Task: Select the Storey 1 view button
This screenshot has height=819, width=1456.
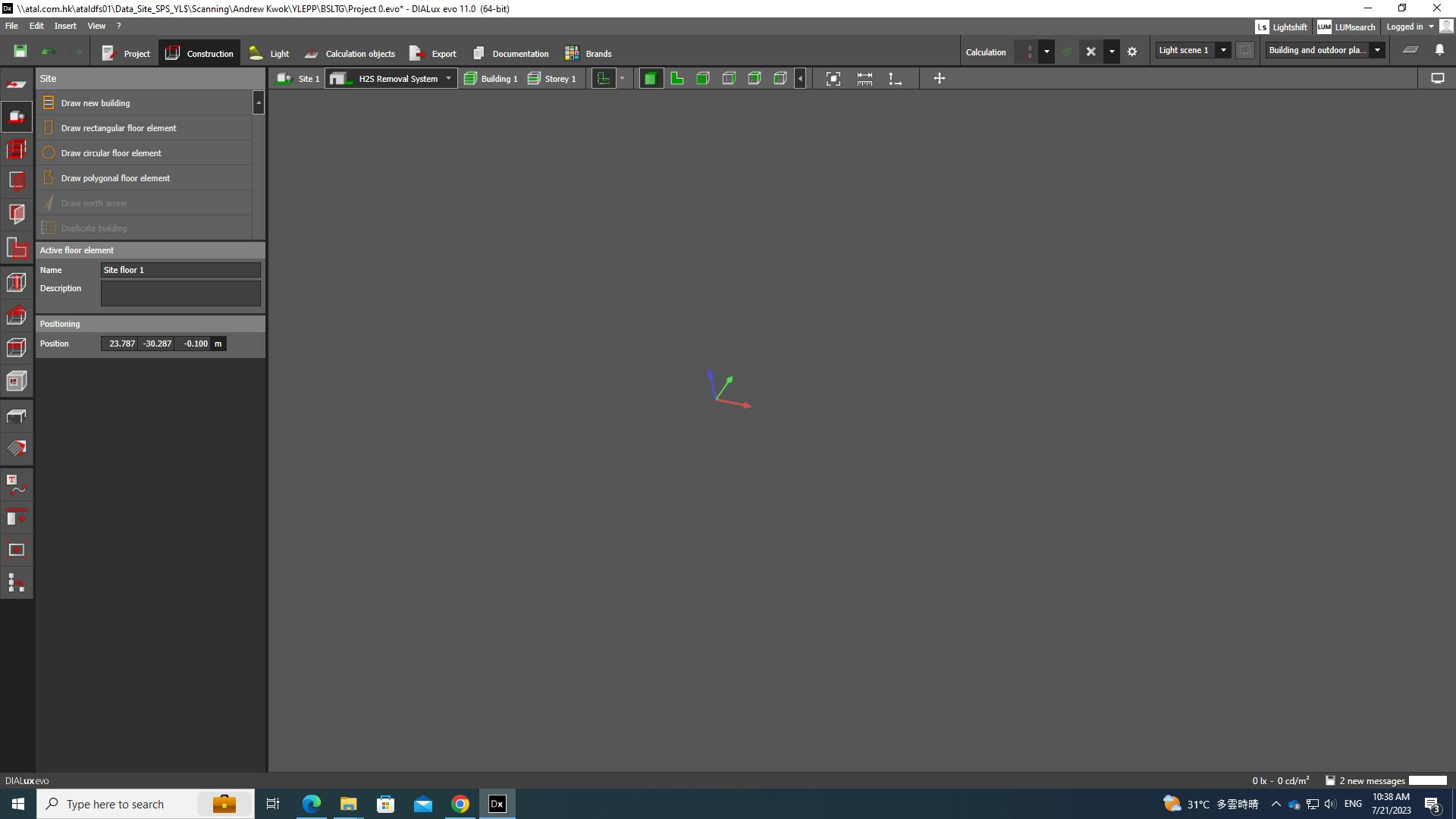Action: pos(552,79)
